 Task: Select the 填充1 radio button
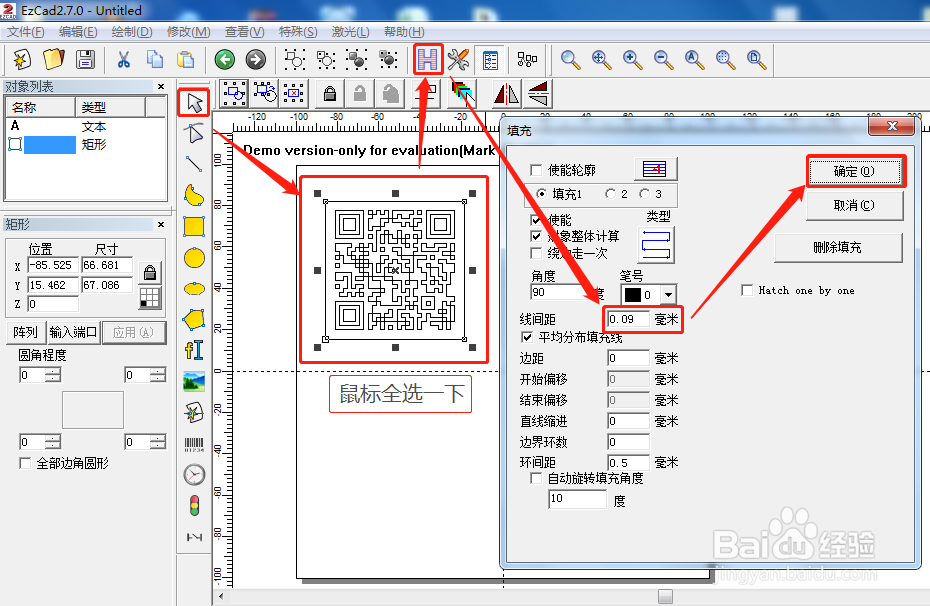click(x=541, y=194)
